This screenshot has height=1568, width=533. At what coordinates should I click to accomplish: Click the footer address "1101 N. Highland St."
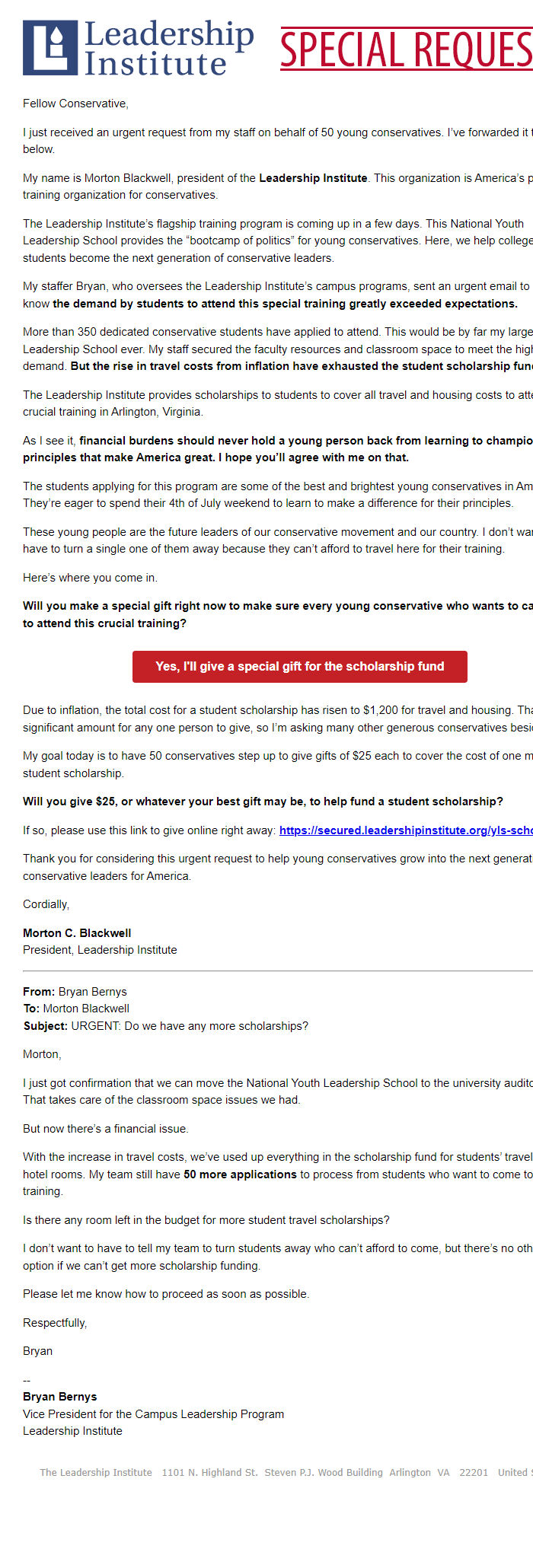pos(209,1473)
